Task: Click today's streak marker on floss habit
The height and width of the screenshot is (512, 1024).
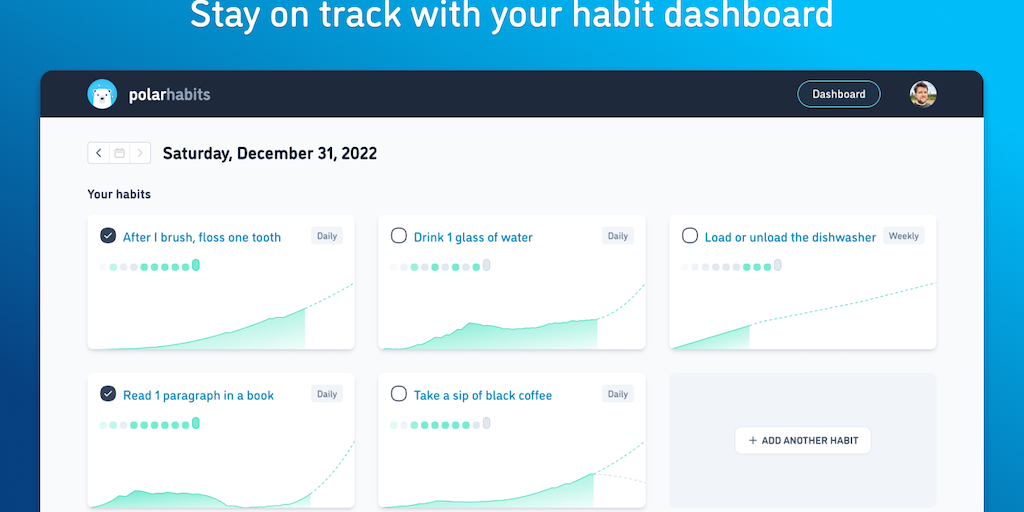Action: click(196, 265)
